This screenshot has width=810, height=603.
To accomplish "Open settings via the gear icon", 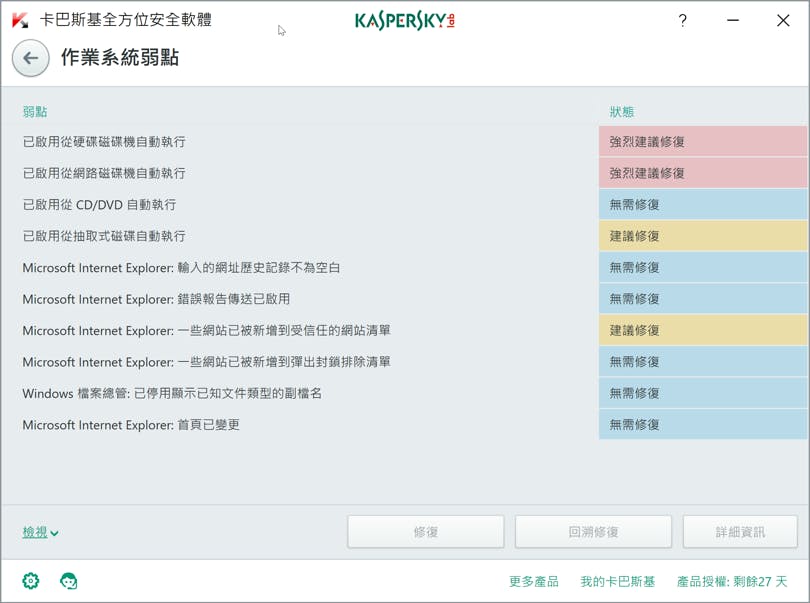I will [31, 581].
